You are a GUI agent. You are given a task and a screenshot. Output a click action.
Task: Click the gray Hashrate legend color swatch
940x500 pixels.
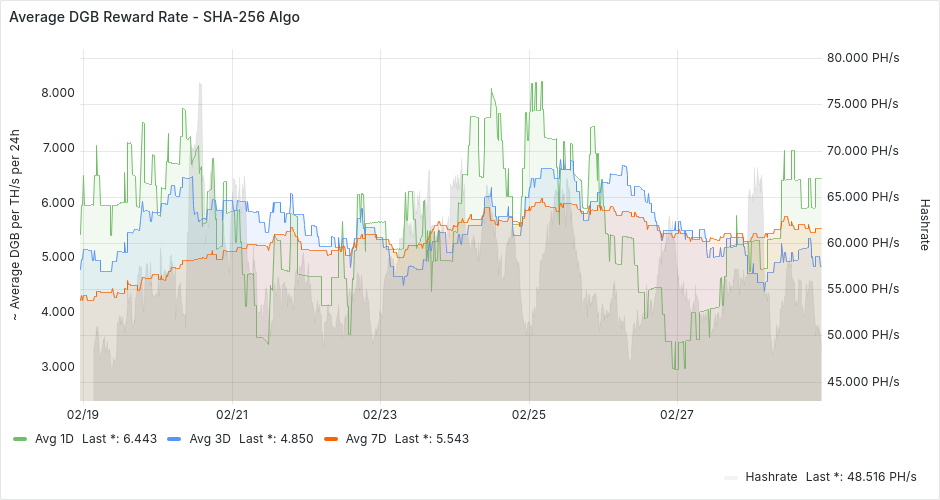click(x=730, y=477)
